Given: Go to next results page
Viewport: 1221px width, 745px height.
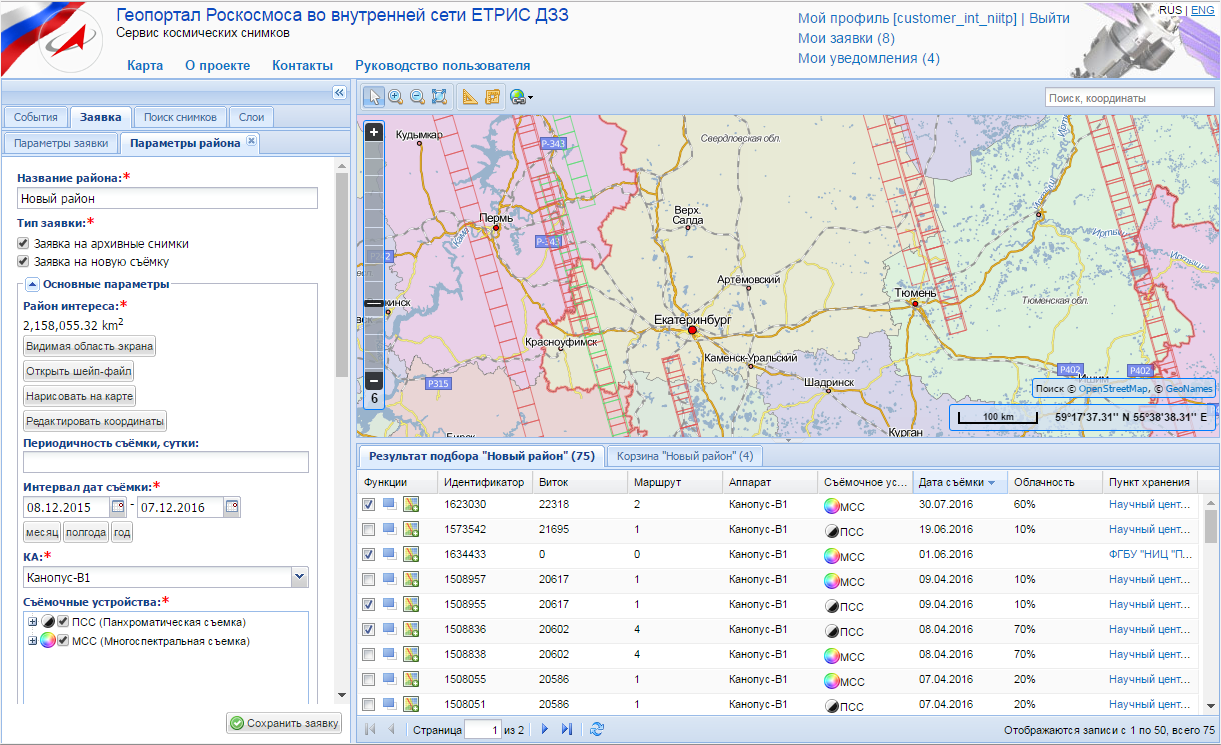Looking at the screenshot, I should 545,730.
